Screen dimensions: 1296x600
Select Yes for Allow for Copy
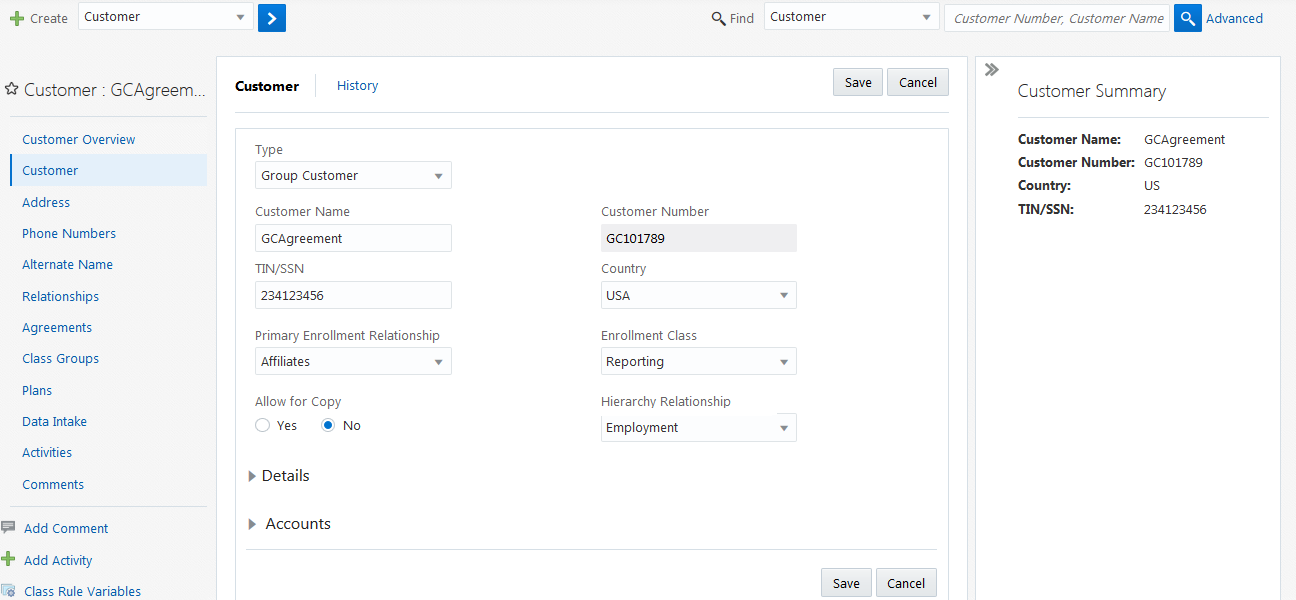(262, 425)
